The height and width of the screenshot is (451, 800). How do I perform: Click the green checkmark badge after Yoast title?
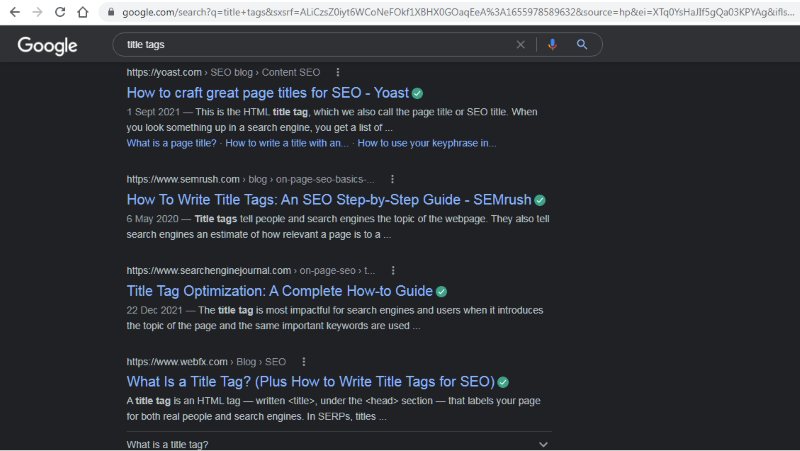[x=417, y=93]
